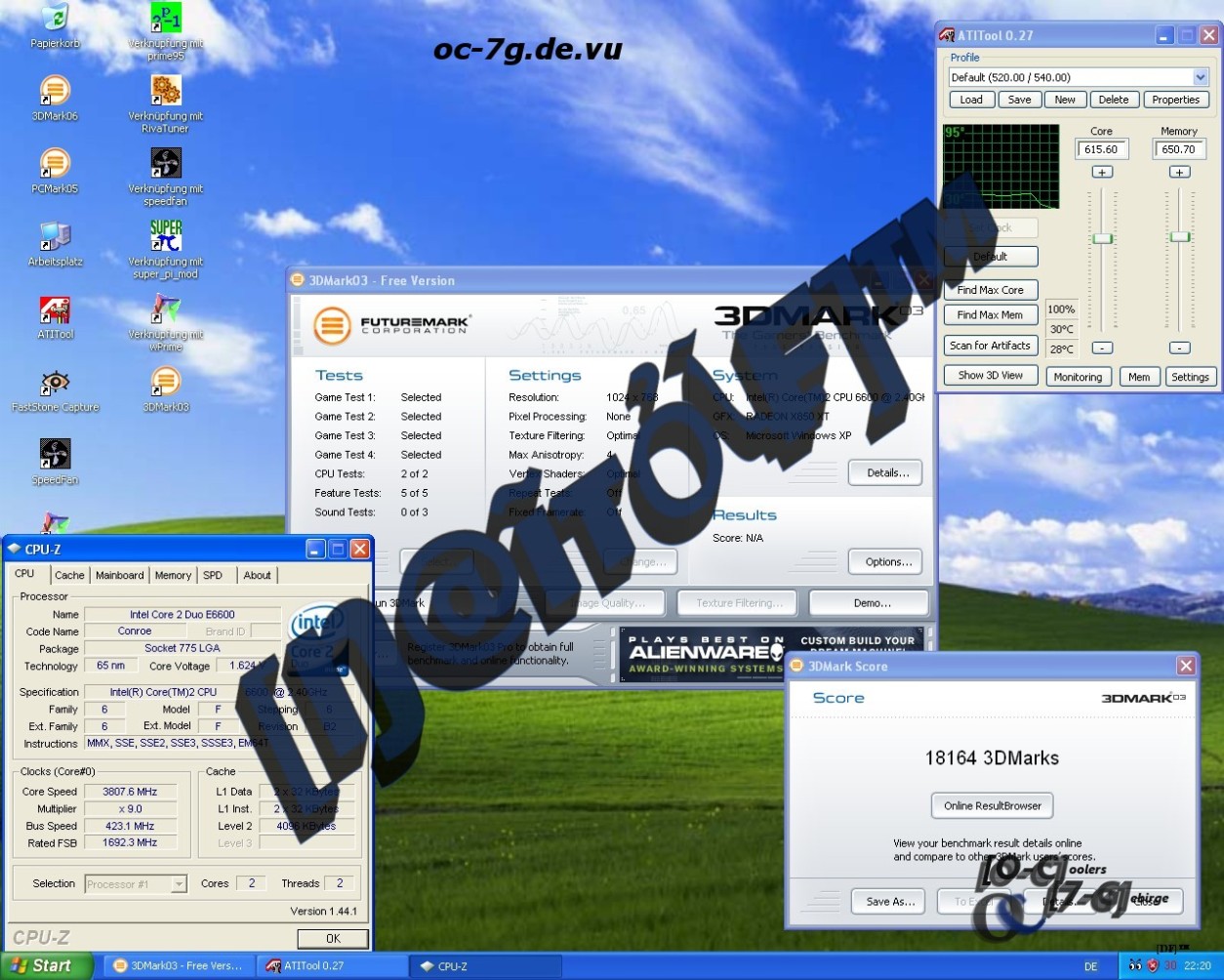Open the Windows Start menu

click(x=46, y=965)
